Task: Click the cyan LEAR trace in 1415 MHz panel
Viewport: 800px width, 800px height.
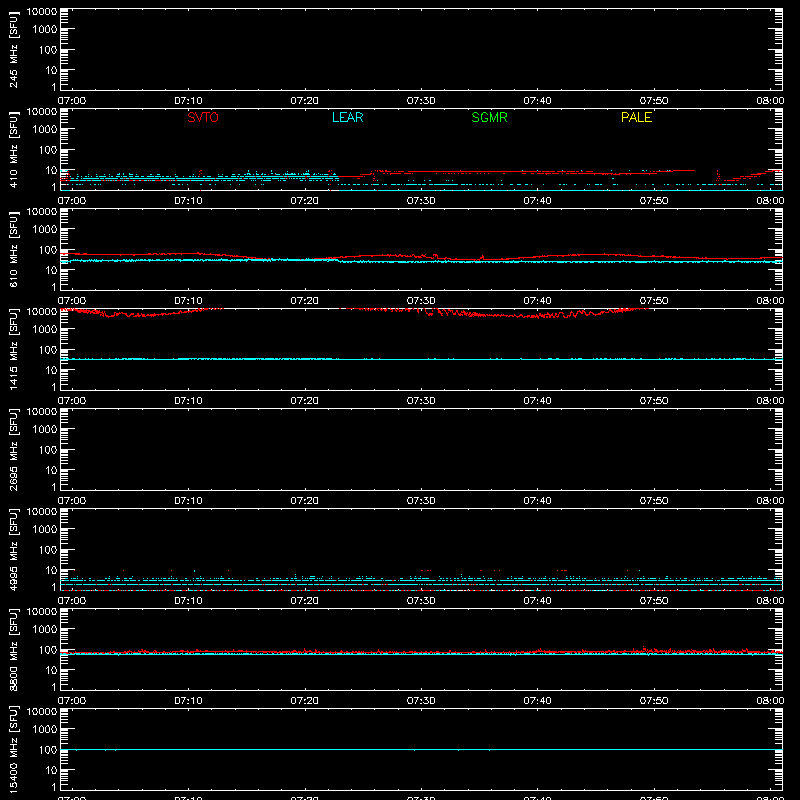Action: 421,359
